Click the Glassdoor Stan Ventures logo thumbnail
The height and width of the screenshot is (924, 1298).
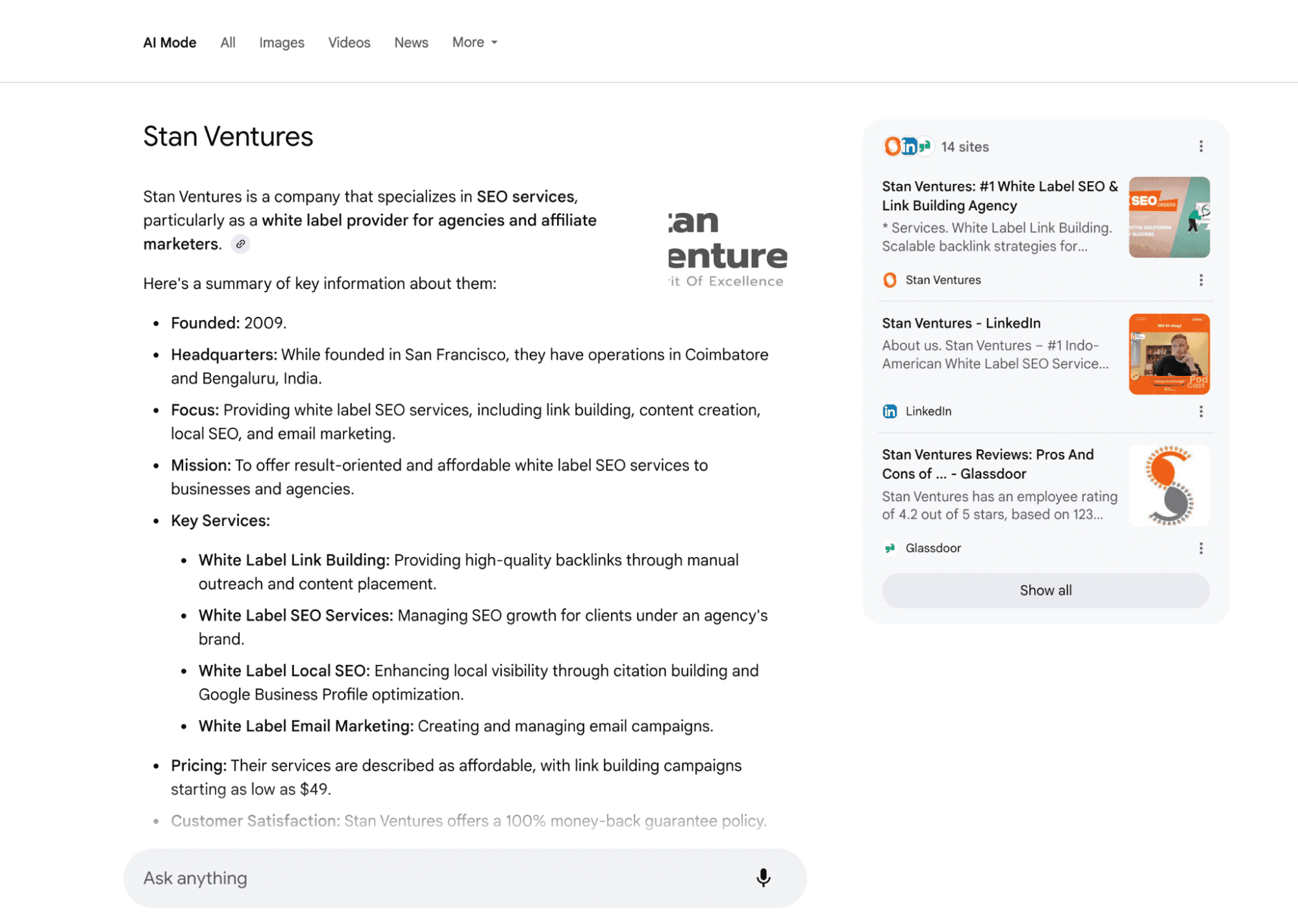(1169, 485)
